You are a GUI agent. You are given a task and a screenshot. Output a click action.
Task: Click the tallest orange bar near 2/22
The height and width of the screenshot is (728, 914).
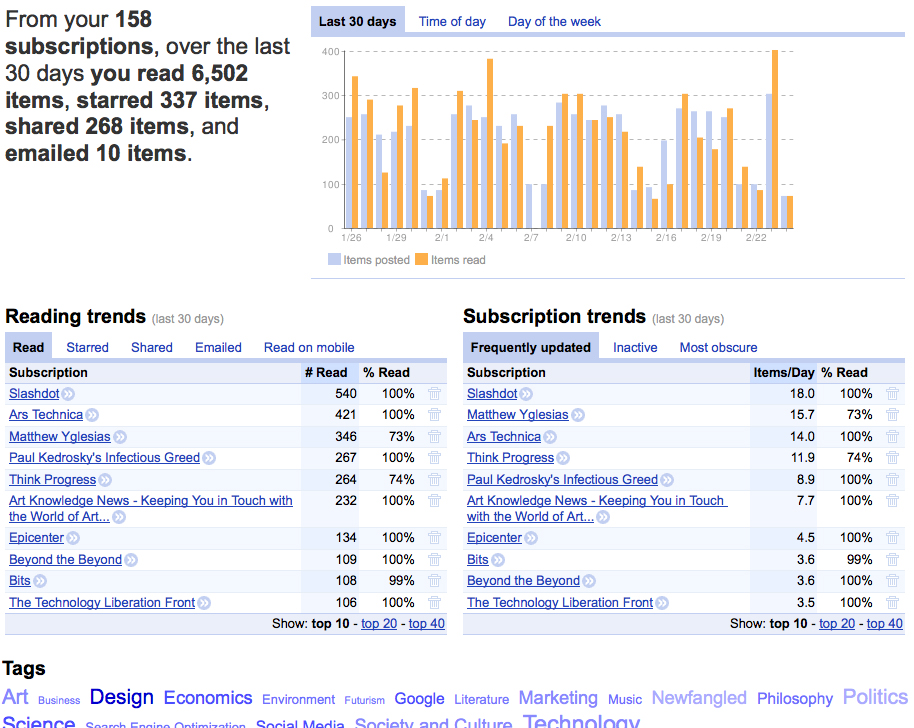(x=775, y=139)
